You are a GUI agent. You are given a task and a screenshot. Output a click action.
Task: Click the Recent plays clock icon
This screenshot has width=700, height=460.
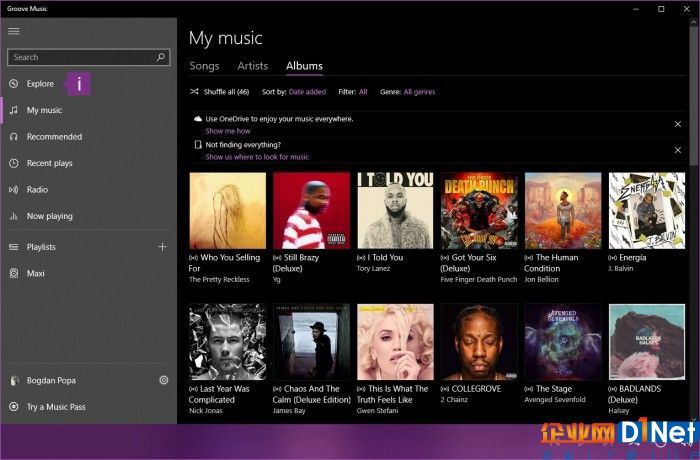14,163
